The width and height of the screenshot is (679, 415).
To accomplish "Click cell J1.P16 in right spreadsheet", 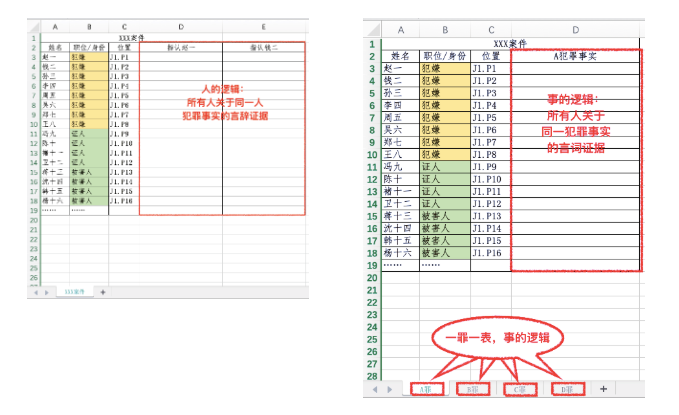I will click(x=491, y=253).
